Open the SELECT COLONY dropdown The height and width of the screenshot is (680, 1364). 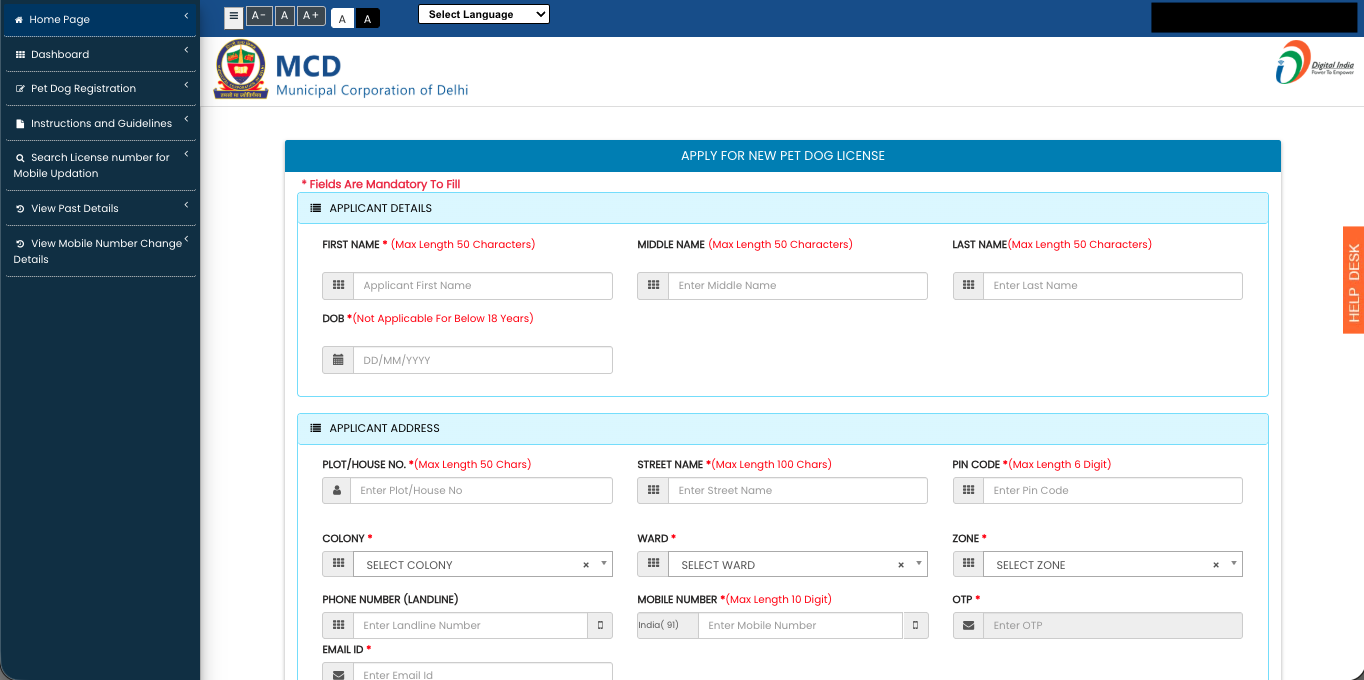pos(482,565)
